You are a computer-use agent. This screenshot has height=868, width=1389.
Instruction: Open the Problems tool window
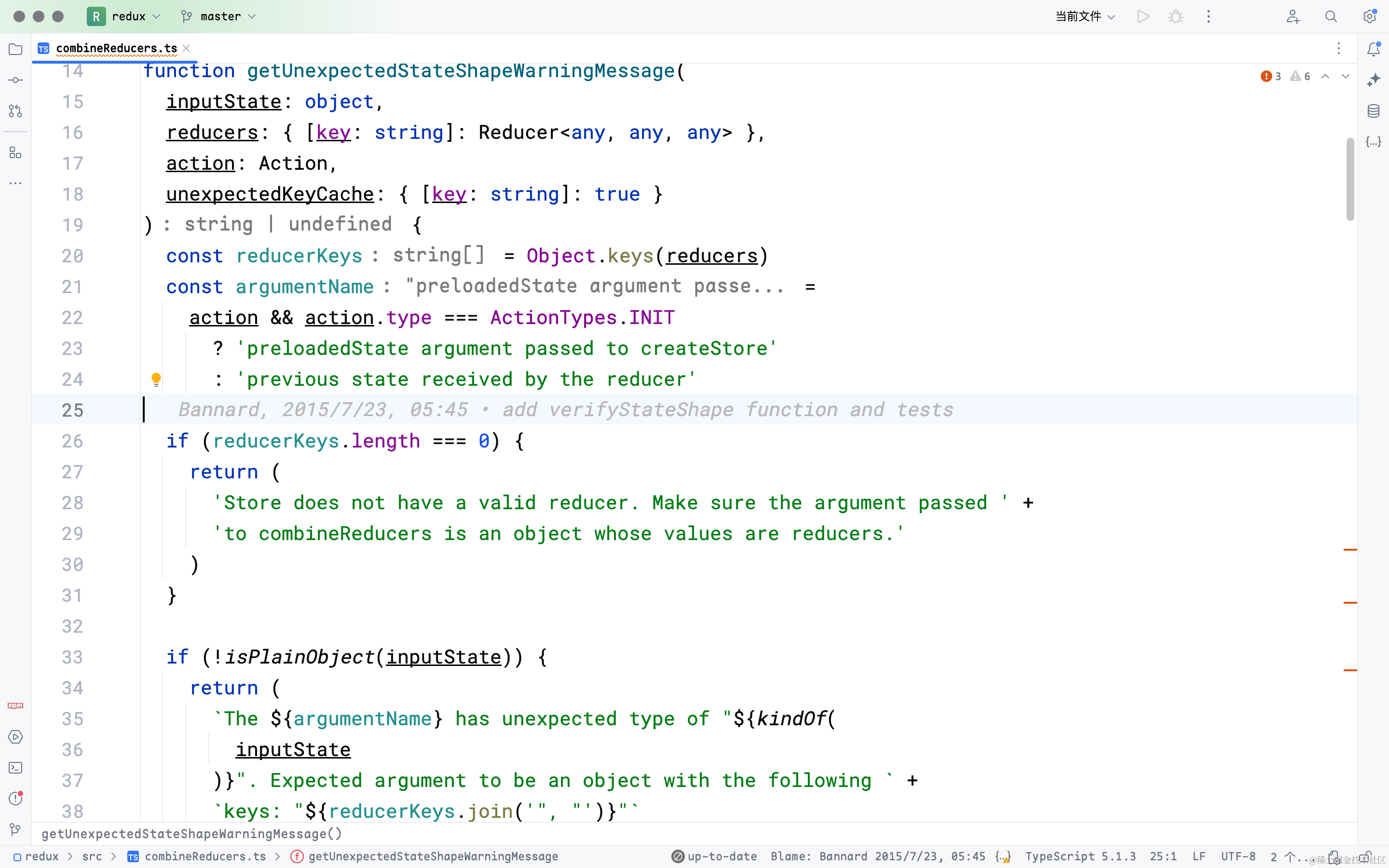coord(15,798)
